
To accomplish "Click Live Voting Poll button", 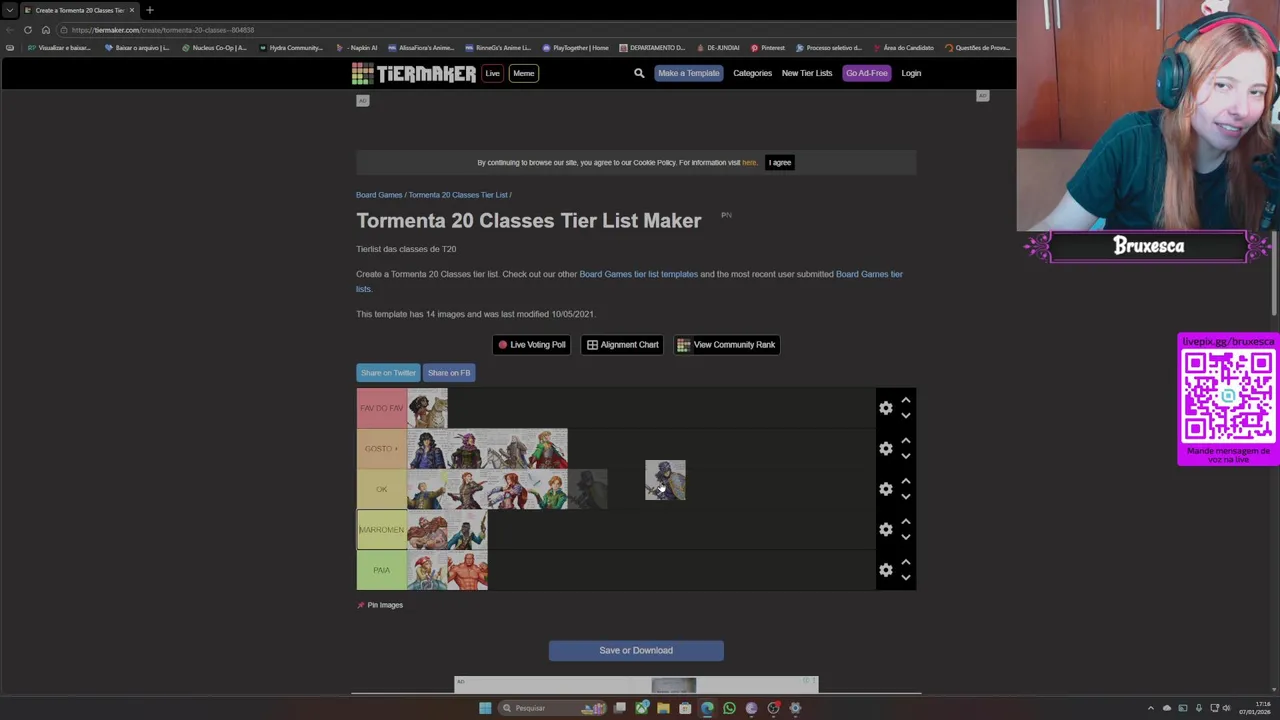I will pyautogui.click(x=532, y=345).
